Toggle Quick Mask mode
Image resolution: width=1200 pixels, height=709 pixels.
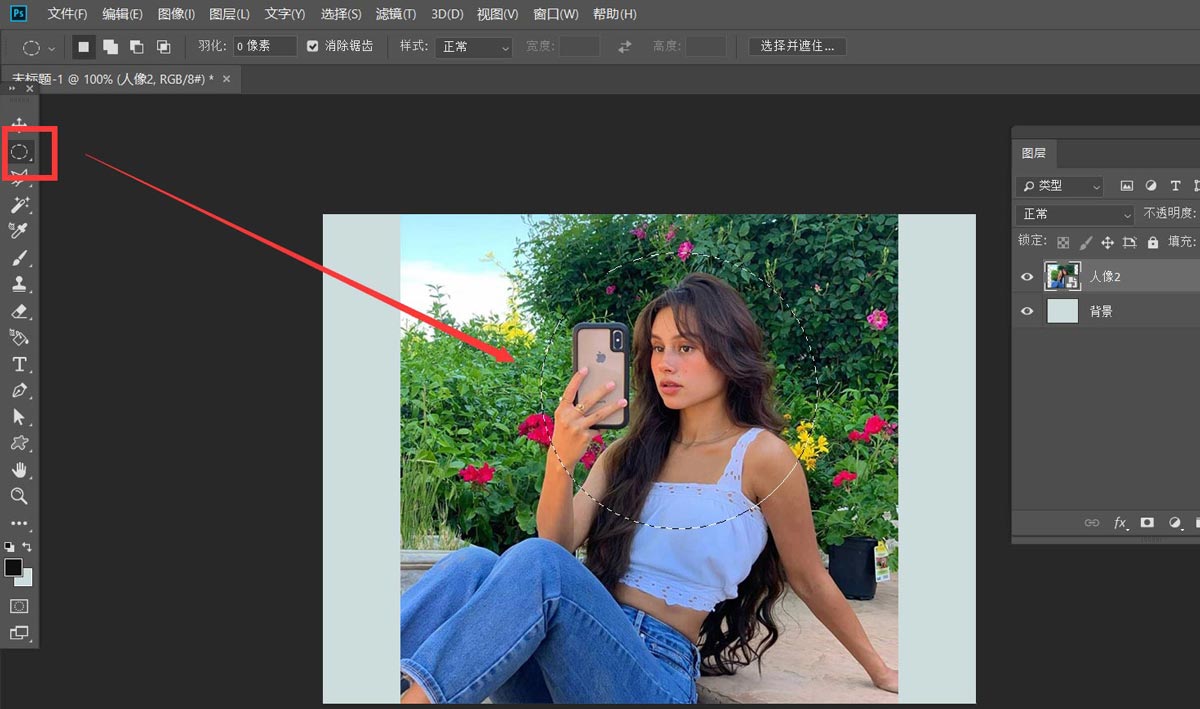pyautogui.click(x=19, y=606)
